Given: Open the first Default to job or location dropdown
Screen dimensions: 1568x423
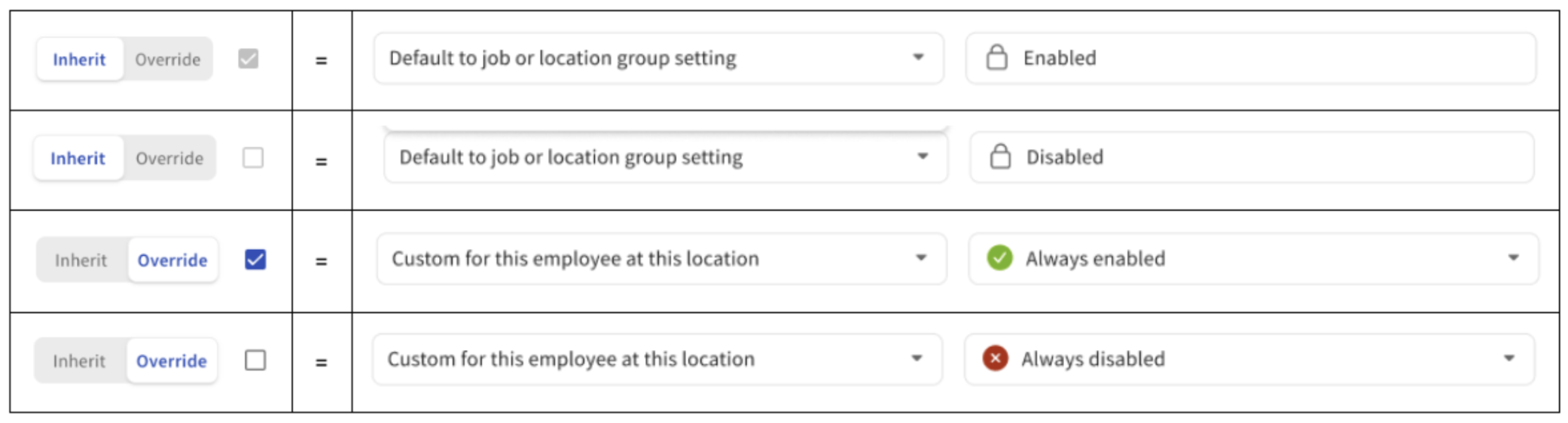Looking at the screenshot, I should [x=658, y=58].
